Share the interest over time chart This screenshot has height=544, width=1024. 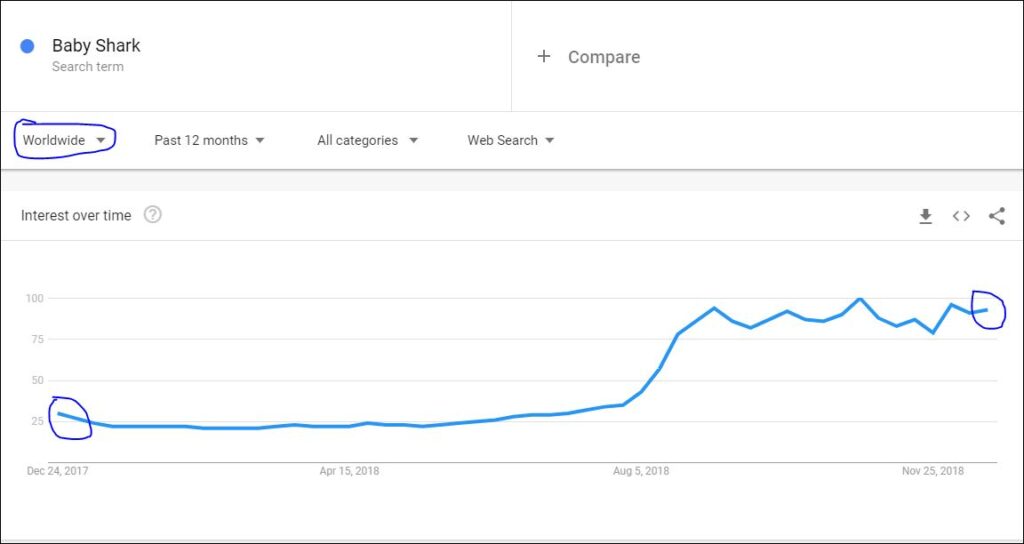[x=996, y=216]
